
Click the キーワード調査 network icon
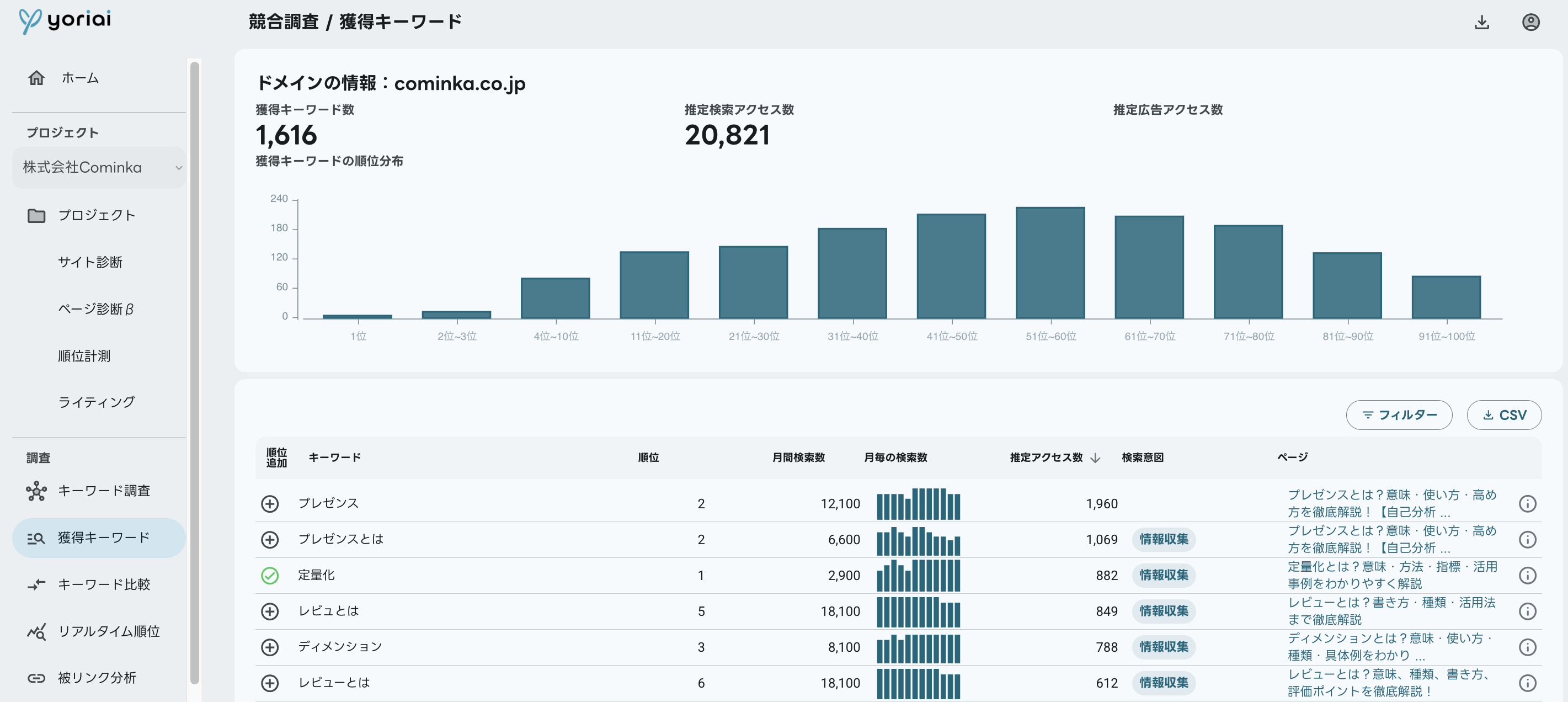[36, 491]
